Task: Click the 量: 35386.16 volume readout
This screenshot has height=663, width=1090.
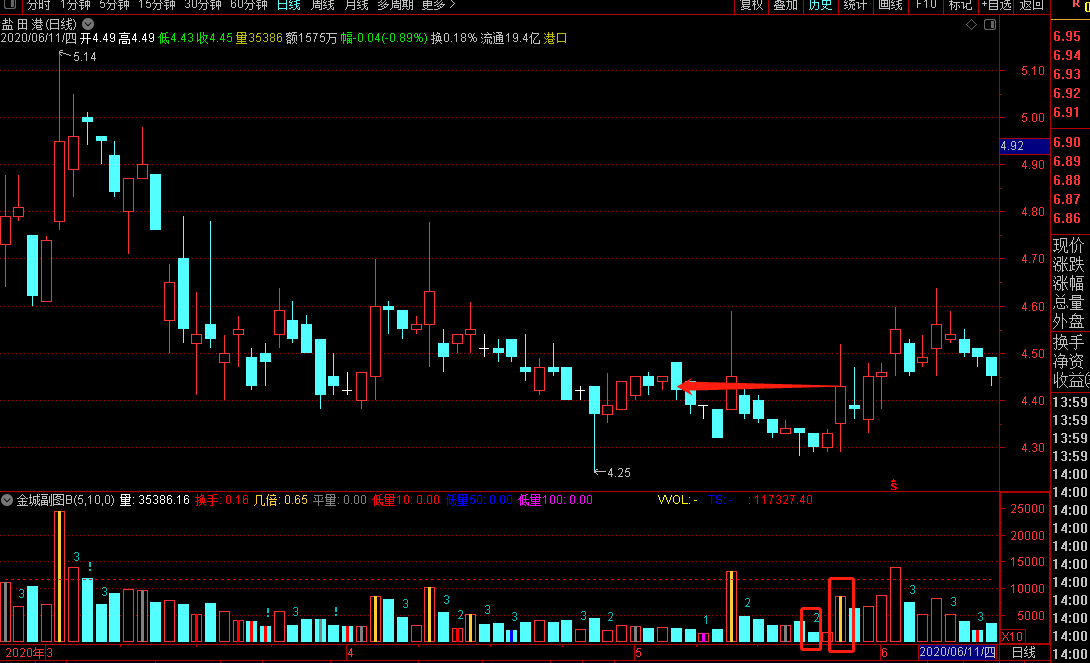Action: pos(154,500)
